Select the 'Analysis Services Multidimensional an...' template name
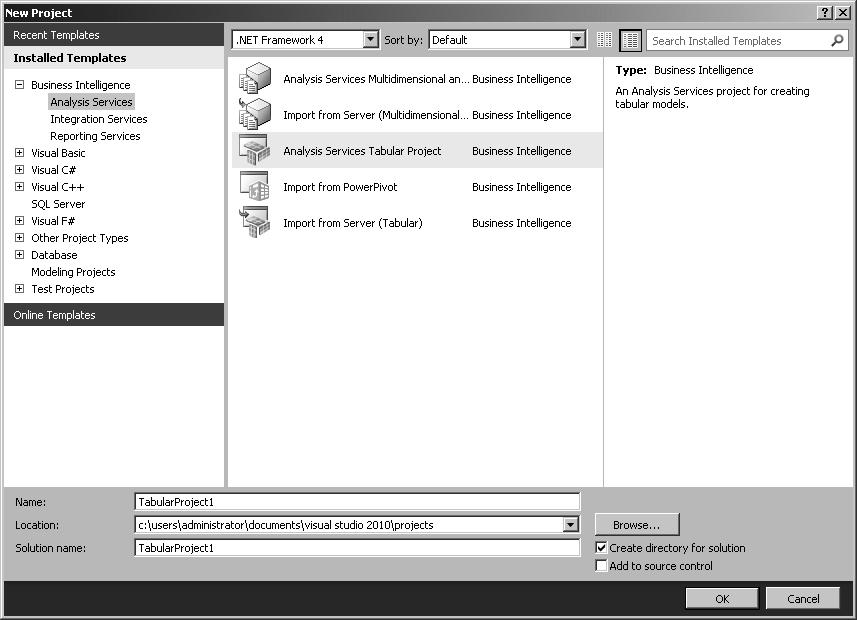857x620 pixels. coord(376,79)
